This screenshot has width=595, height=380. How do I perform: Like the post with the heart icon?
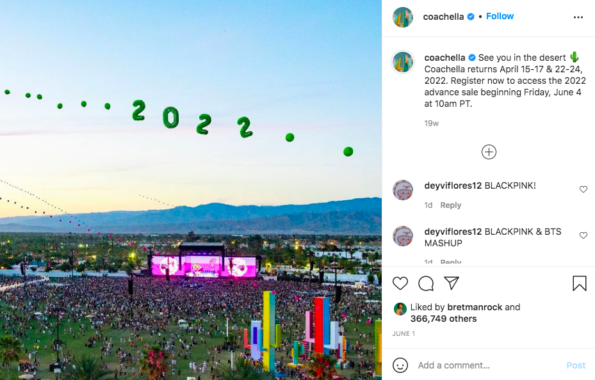click(x=400, y=283)
